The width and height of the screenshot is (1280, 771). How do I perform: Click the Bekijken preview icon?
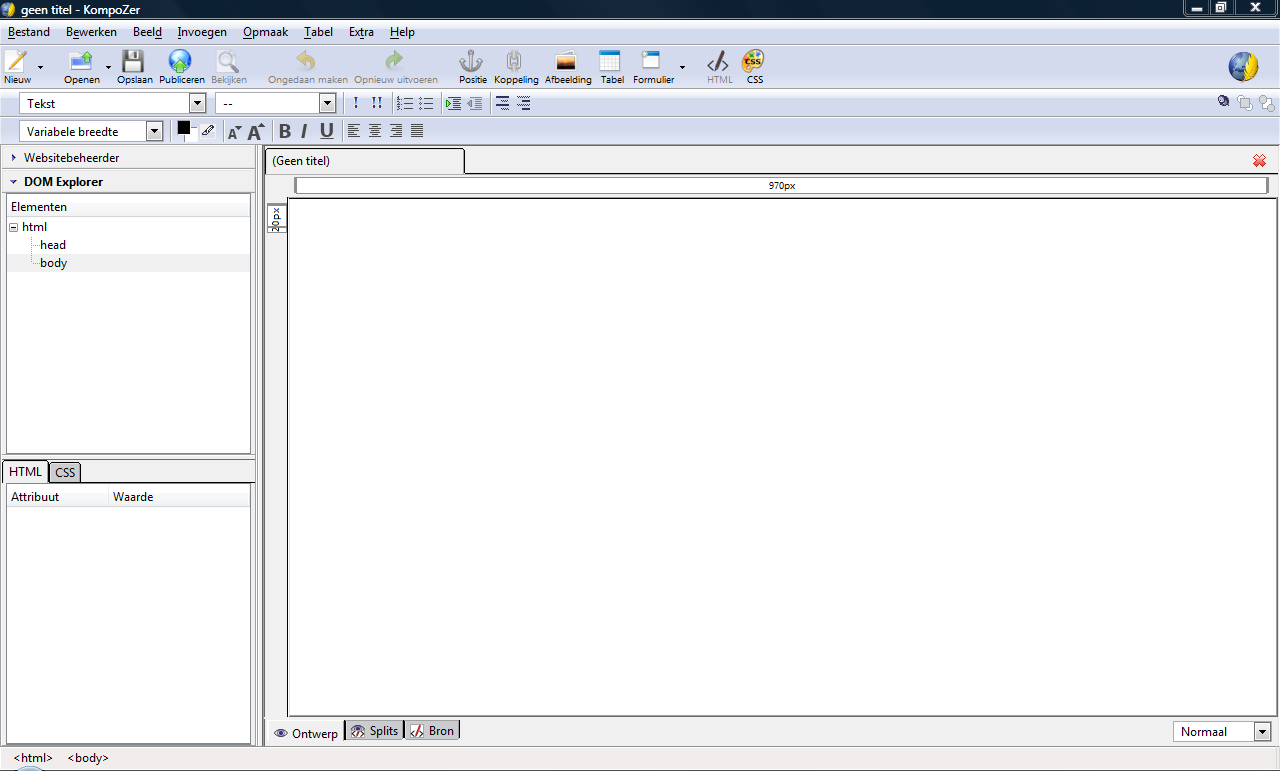click(x=228, y=67)
